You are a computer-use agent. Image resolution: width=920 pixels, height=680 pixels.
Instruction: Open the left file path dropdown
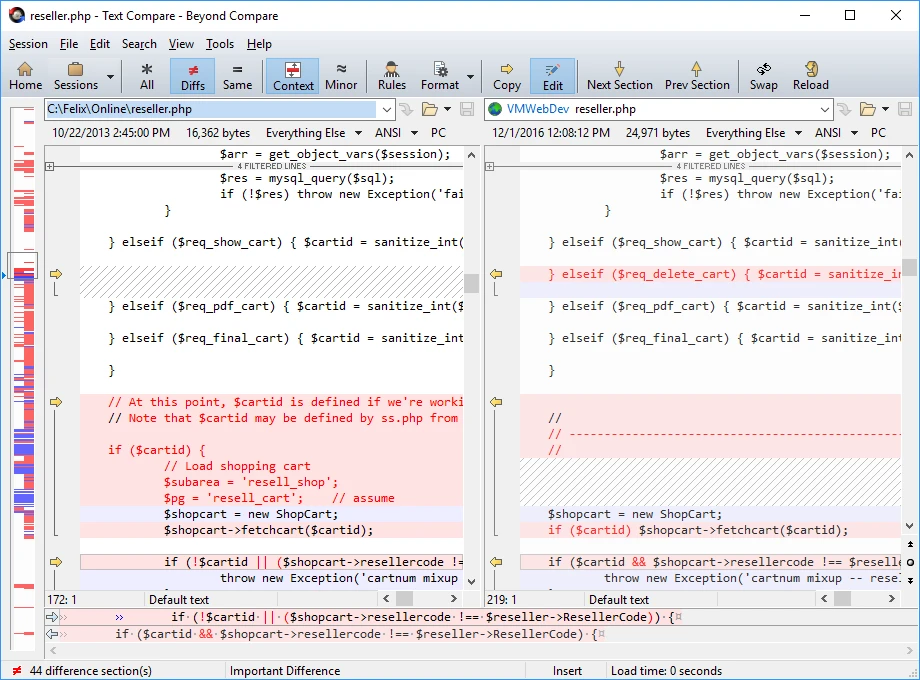tap(386, 109)
